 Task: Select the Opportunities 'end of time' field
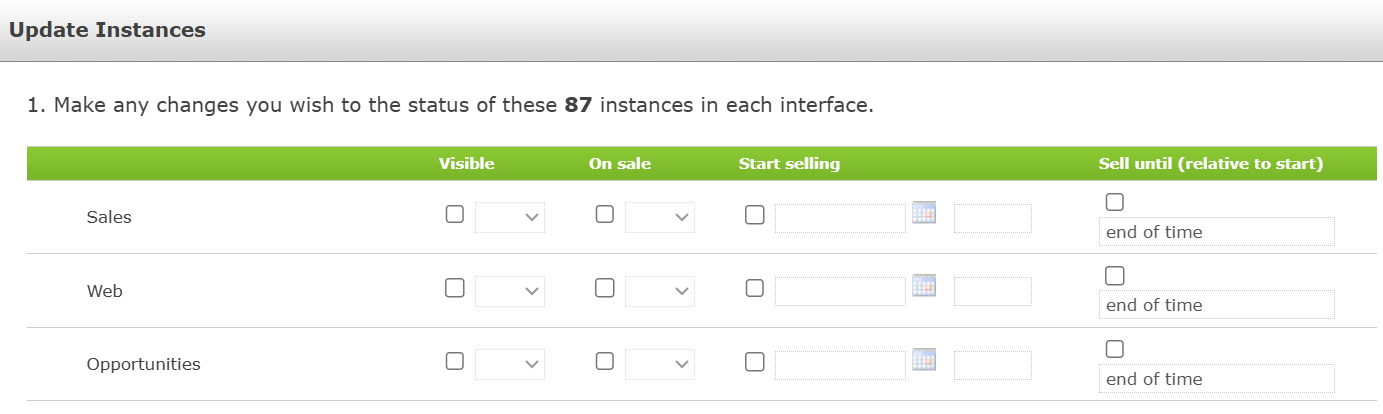1216,379
